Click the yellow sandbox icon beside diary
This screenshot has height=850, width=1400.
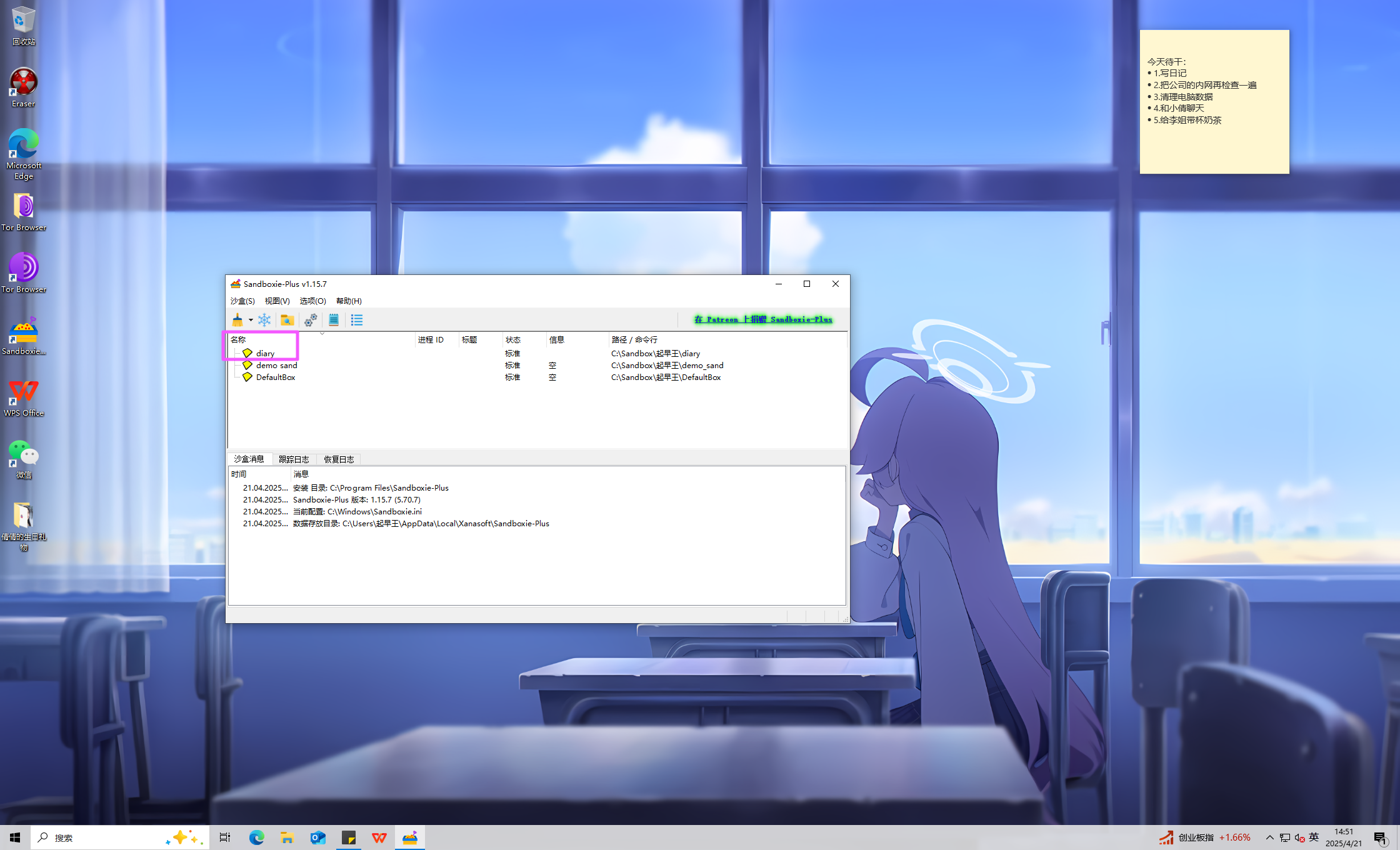[247, 353]
